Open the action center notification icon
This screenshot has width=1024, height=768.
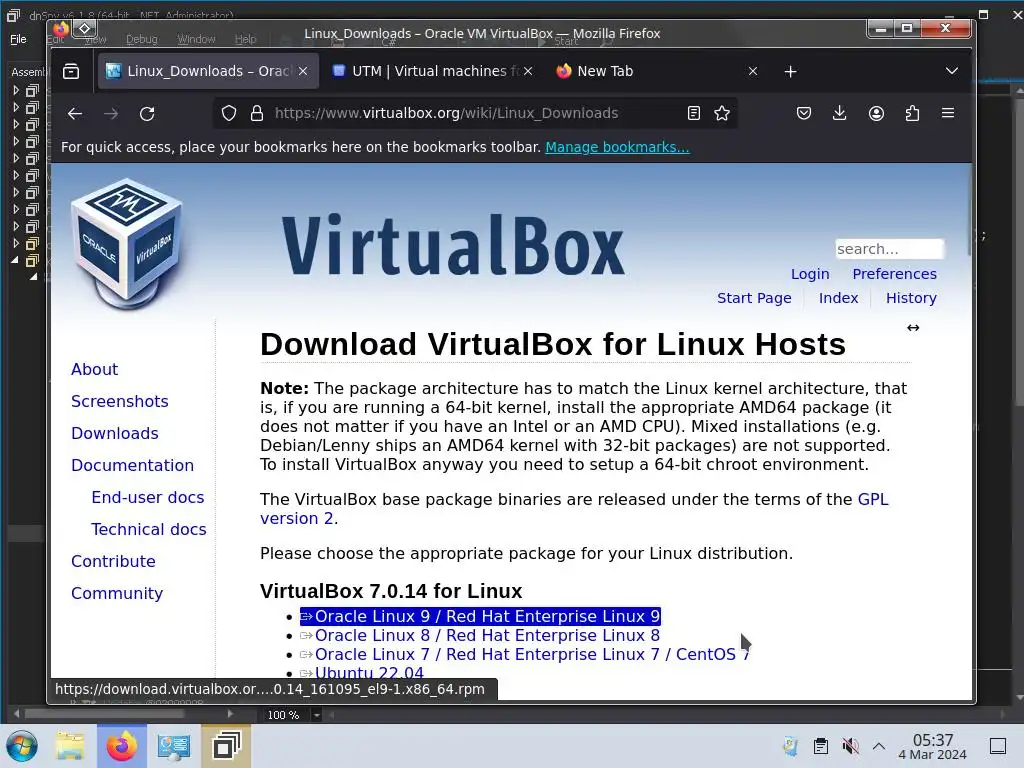tap(998, 746)
